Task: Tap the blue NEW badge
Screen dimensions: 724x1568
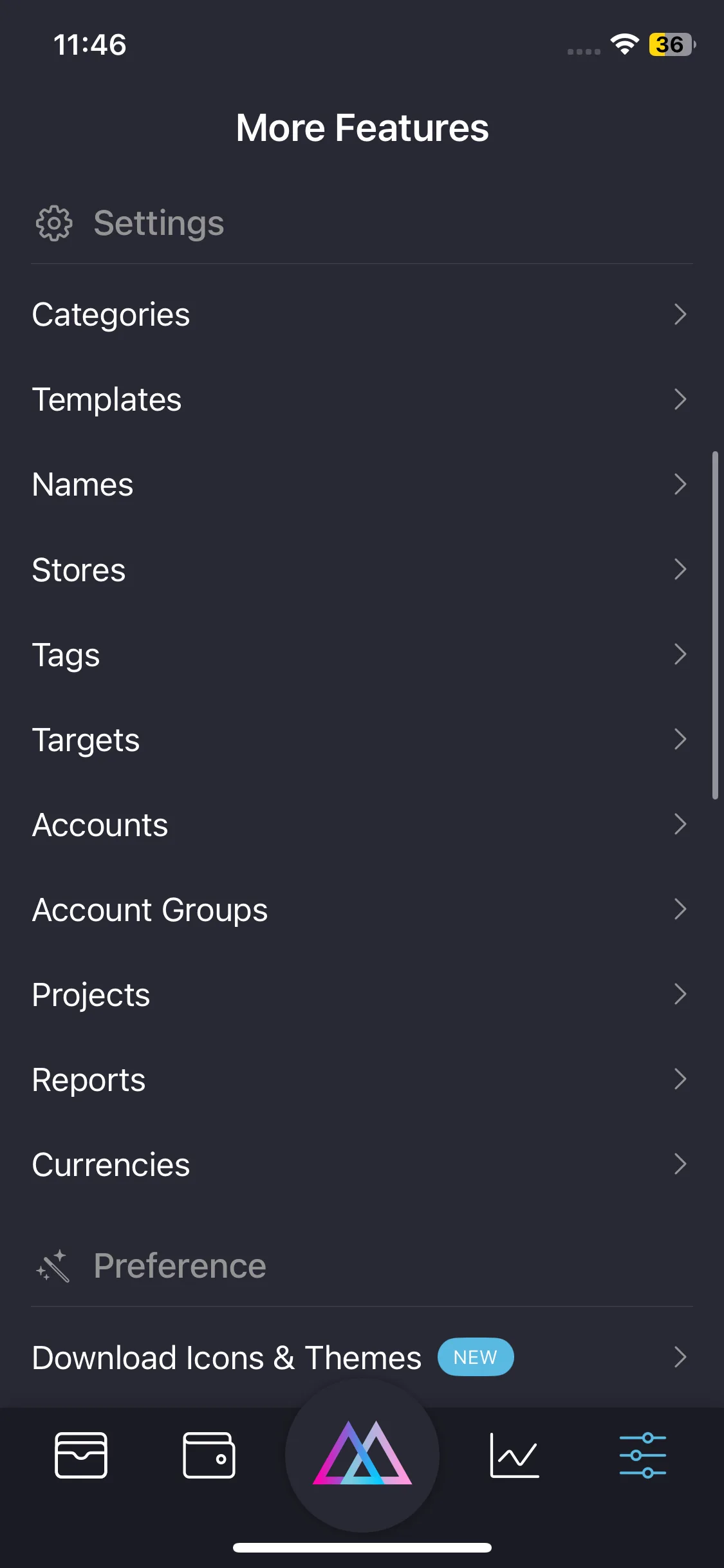Action: pyautogui.click(x=476, y=1357)
